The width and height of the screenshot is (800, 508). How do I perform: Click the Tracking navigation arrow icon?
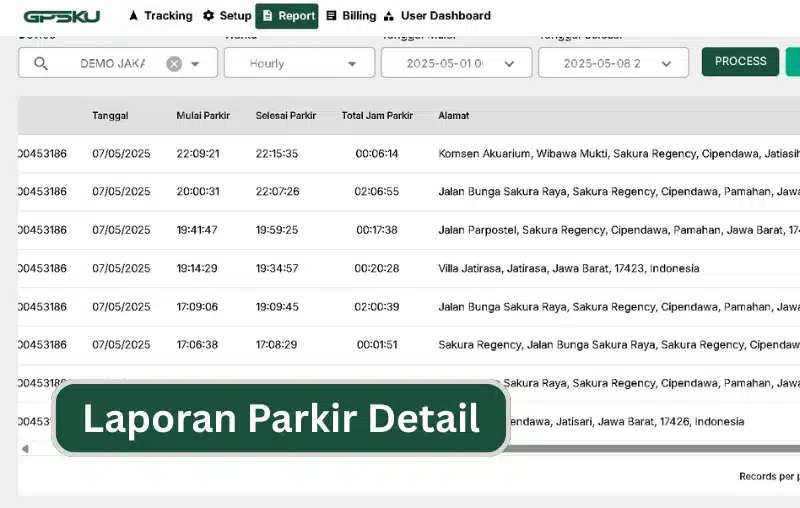click(x=134, y=16)
